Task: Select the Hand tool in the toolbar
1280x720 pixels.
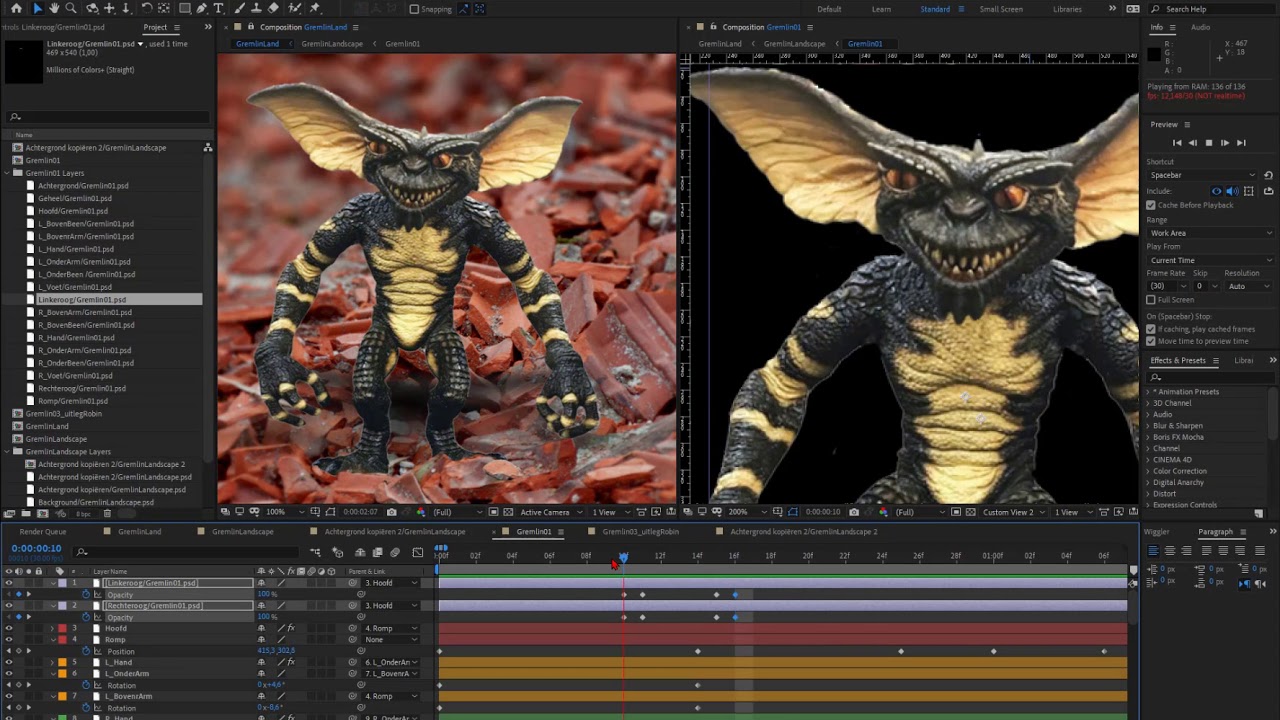Action: point(54,8)
